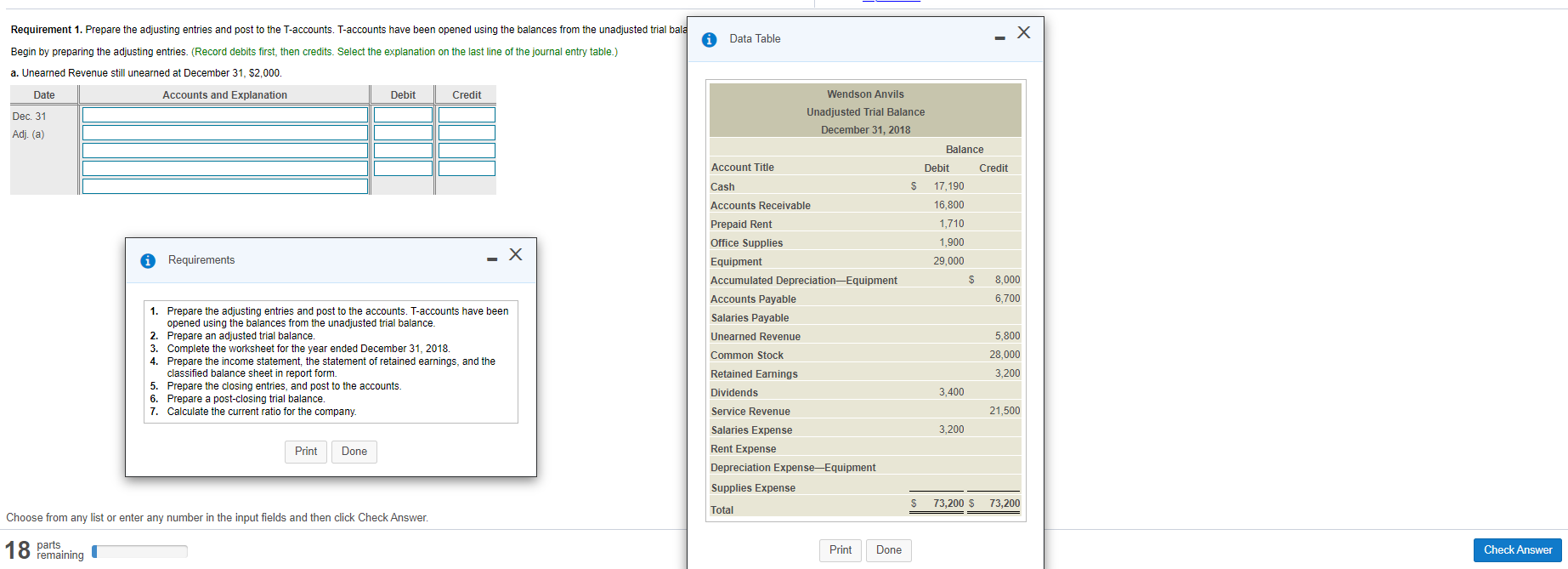Click requirement 5 Prepare the closing entries

click(x=284, y=386)
